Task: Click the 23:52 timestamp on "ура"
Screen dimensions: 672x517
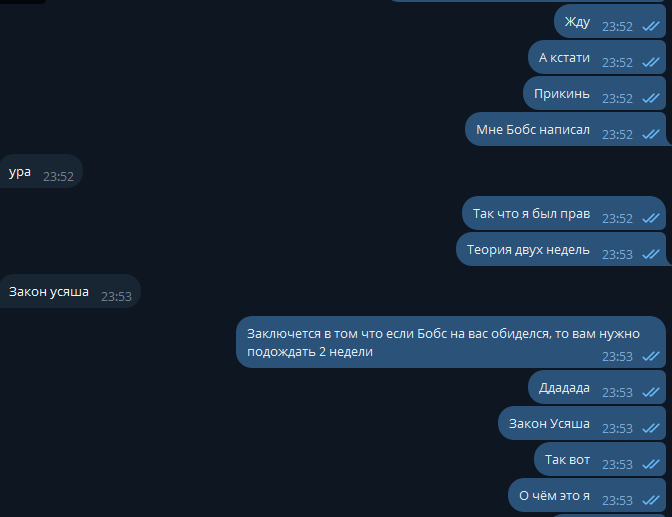Action: click(58, 177)
